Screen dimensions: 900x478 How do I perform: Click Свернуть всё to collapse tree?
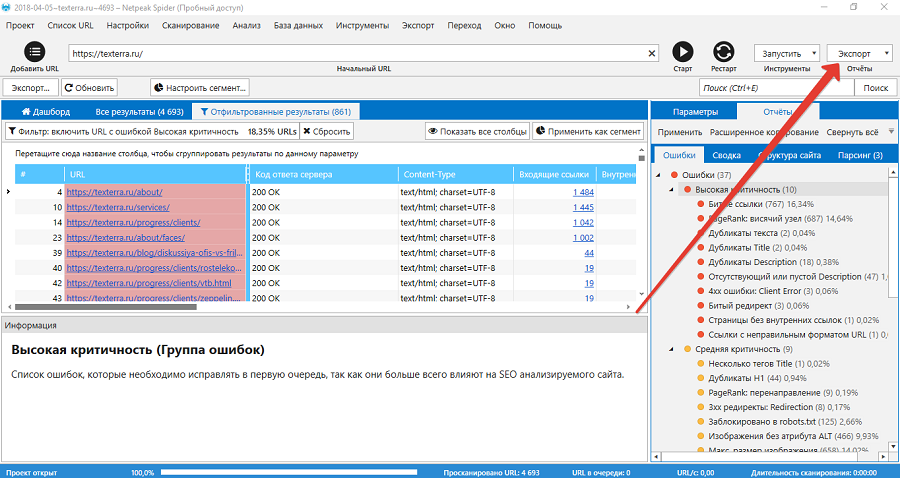(852, 132)
